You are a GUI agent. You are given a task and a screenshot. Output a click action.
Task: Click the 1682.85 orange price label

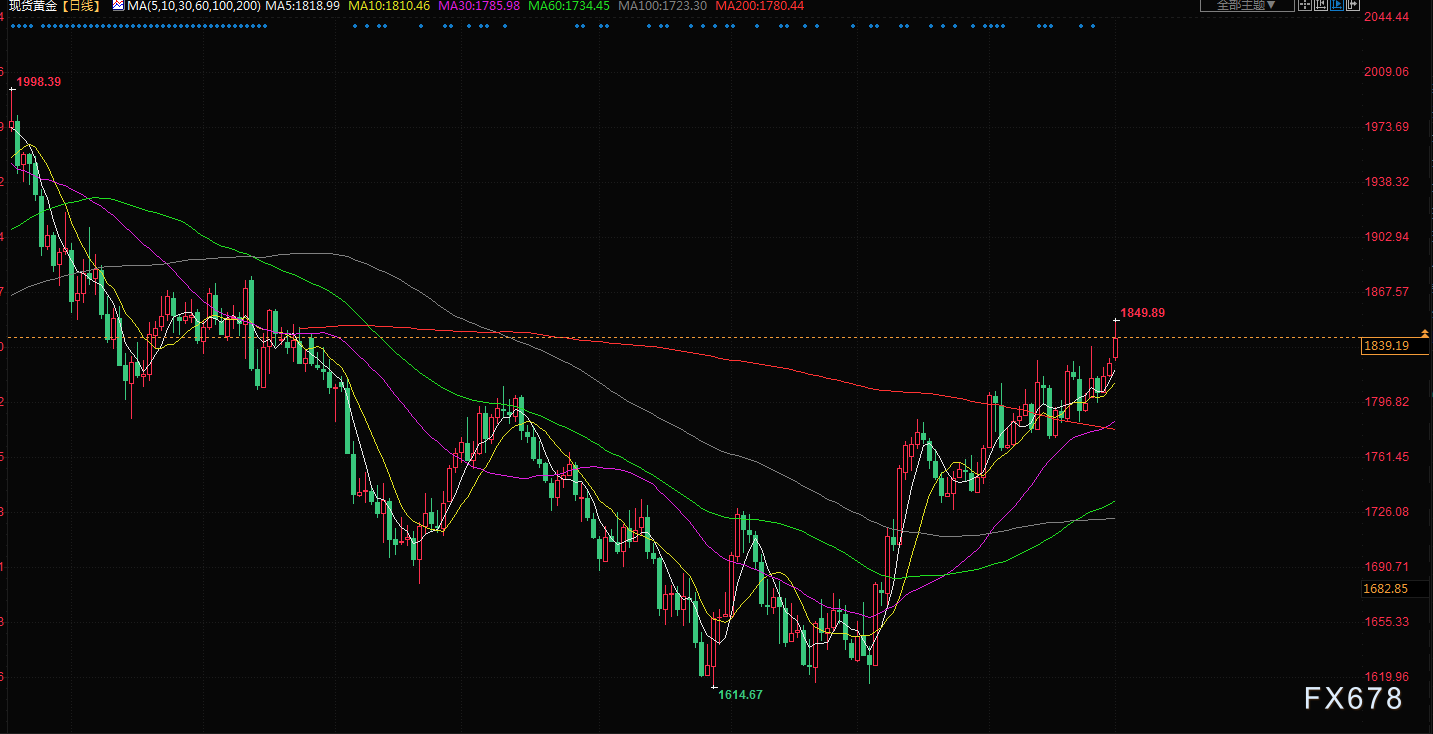pos(1385,589)
